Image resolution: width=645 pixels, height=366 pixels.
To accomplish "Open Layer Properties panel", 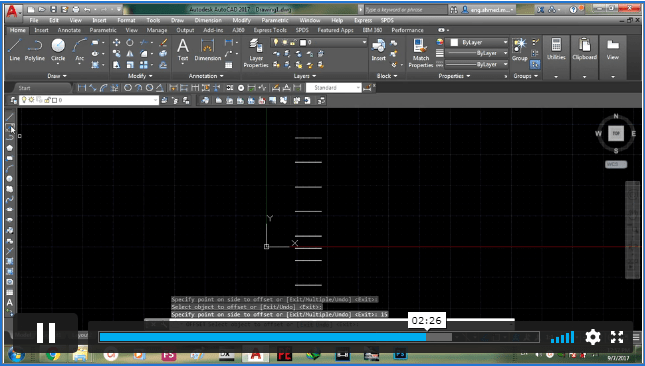I will click(256, 53).
